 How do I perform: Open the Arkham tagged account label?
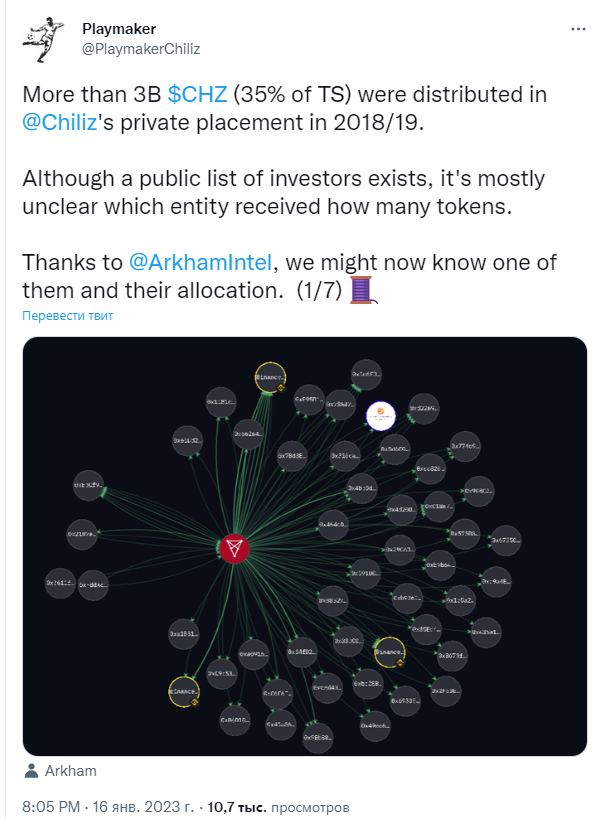pos(71,771)
